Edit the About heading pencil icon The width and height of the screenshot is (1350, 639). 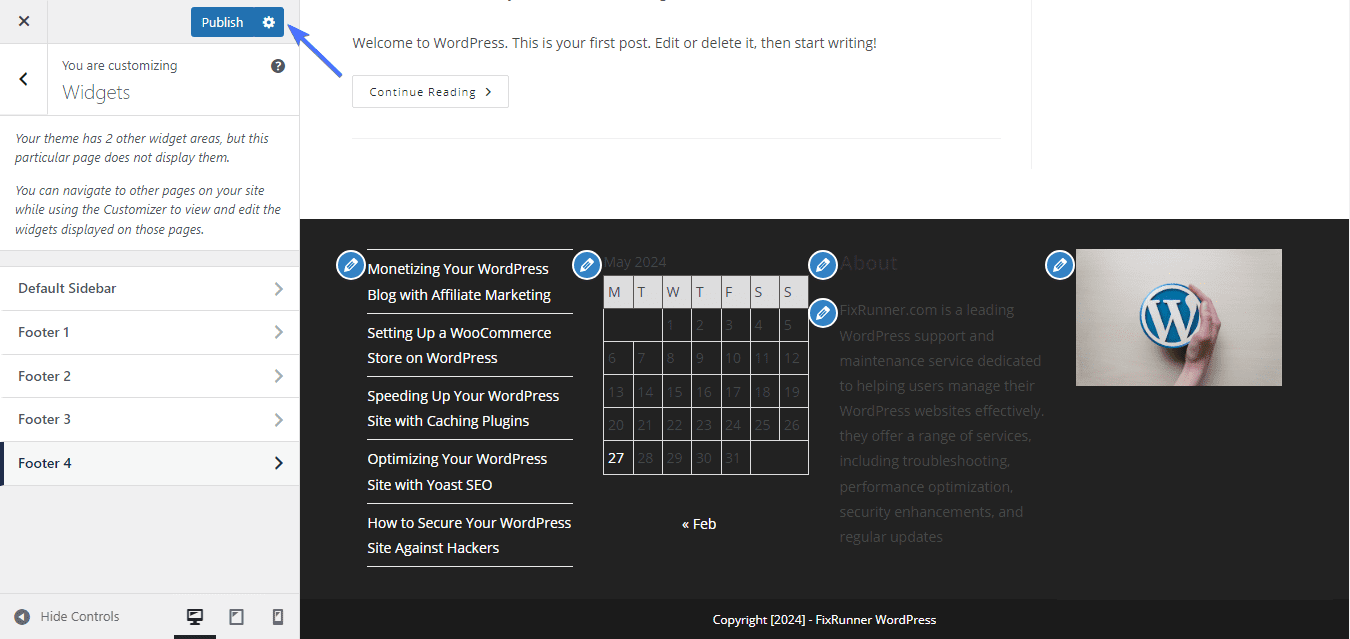tap(822, 265)
